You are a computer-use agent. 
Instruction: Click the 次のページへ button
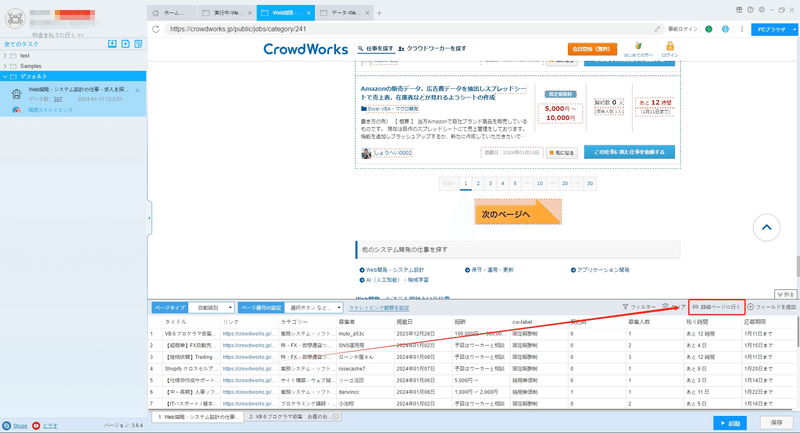pos(518,212)
